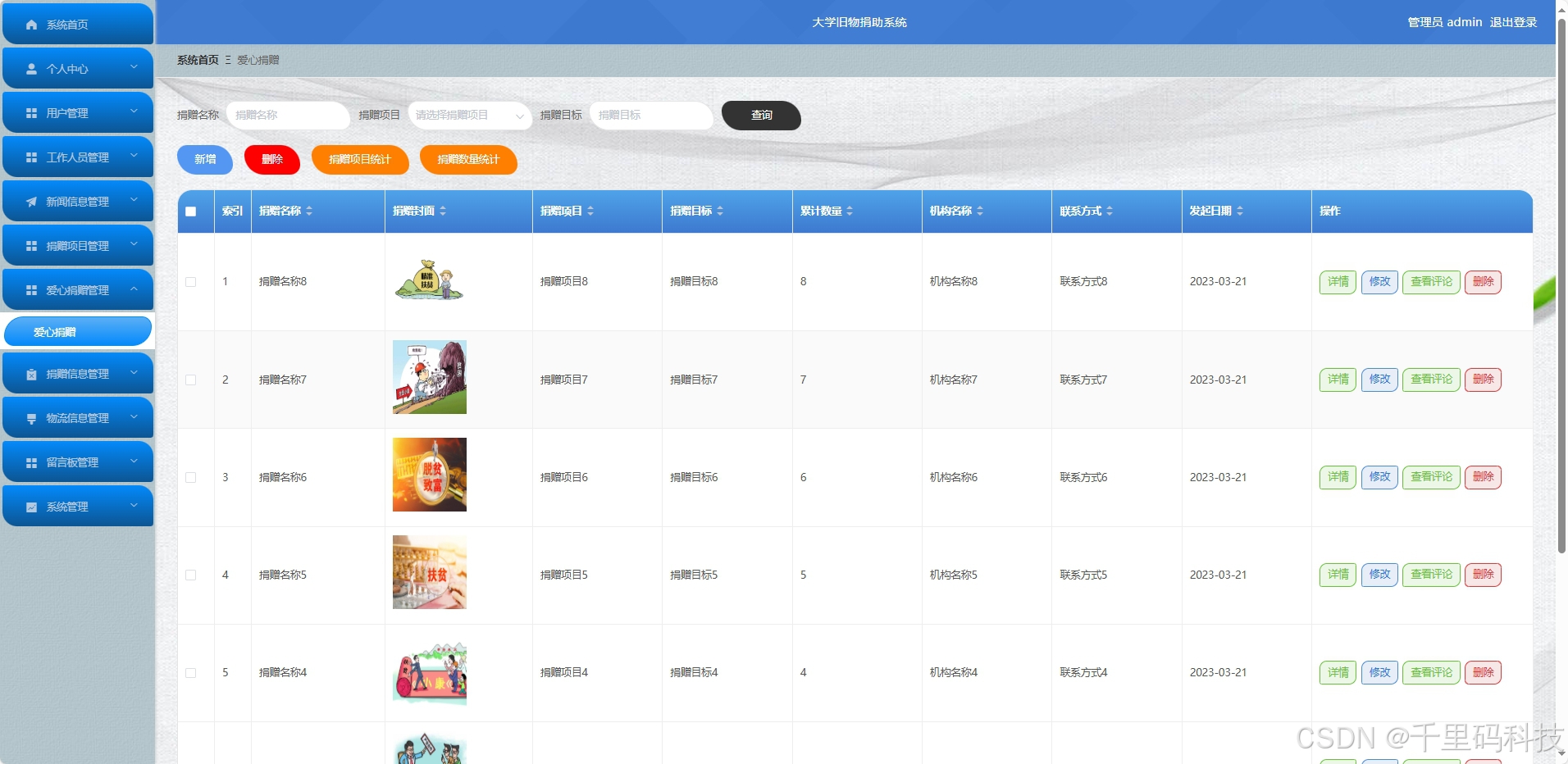1568x764 pixels.
Task: Expand the 用户管理 menu chevron
Action: [134, 111]
